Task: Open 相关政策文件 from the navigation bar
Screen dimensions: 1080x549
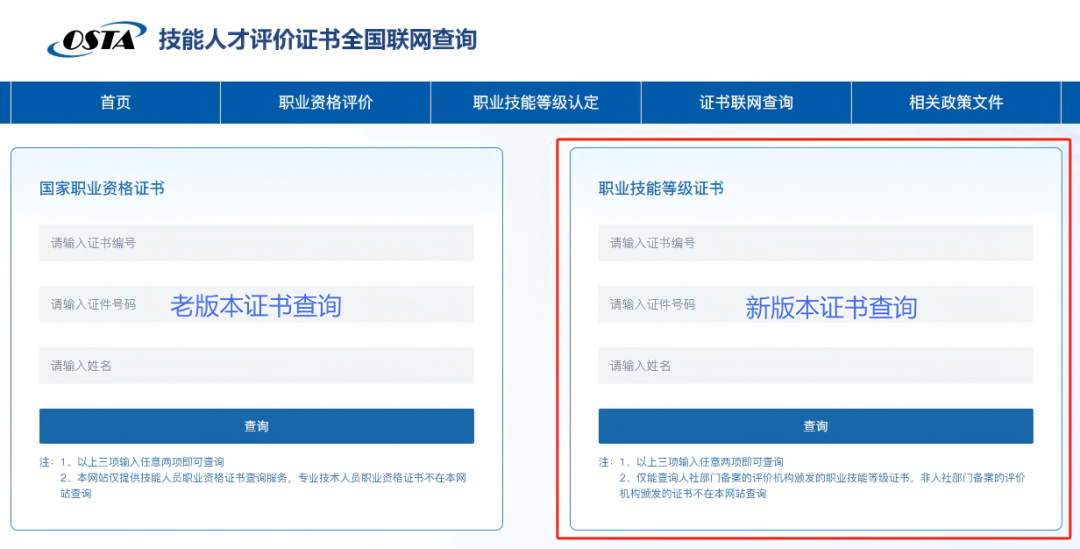Action: pos(956,102)
